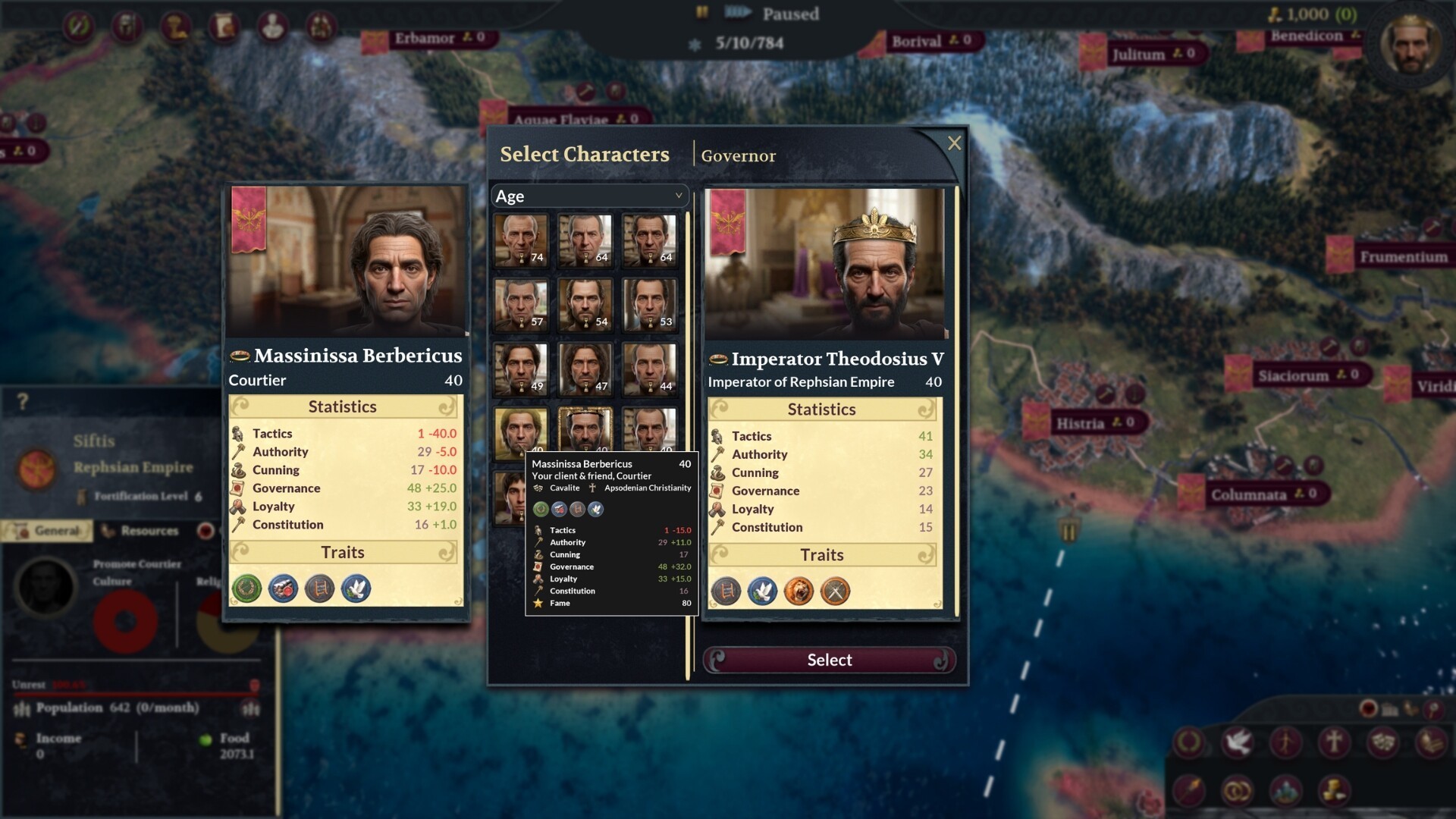Open the Age sort dropdown

(589, 196)
